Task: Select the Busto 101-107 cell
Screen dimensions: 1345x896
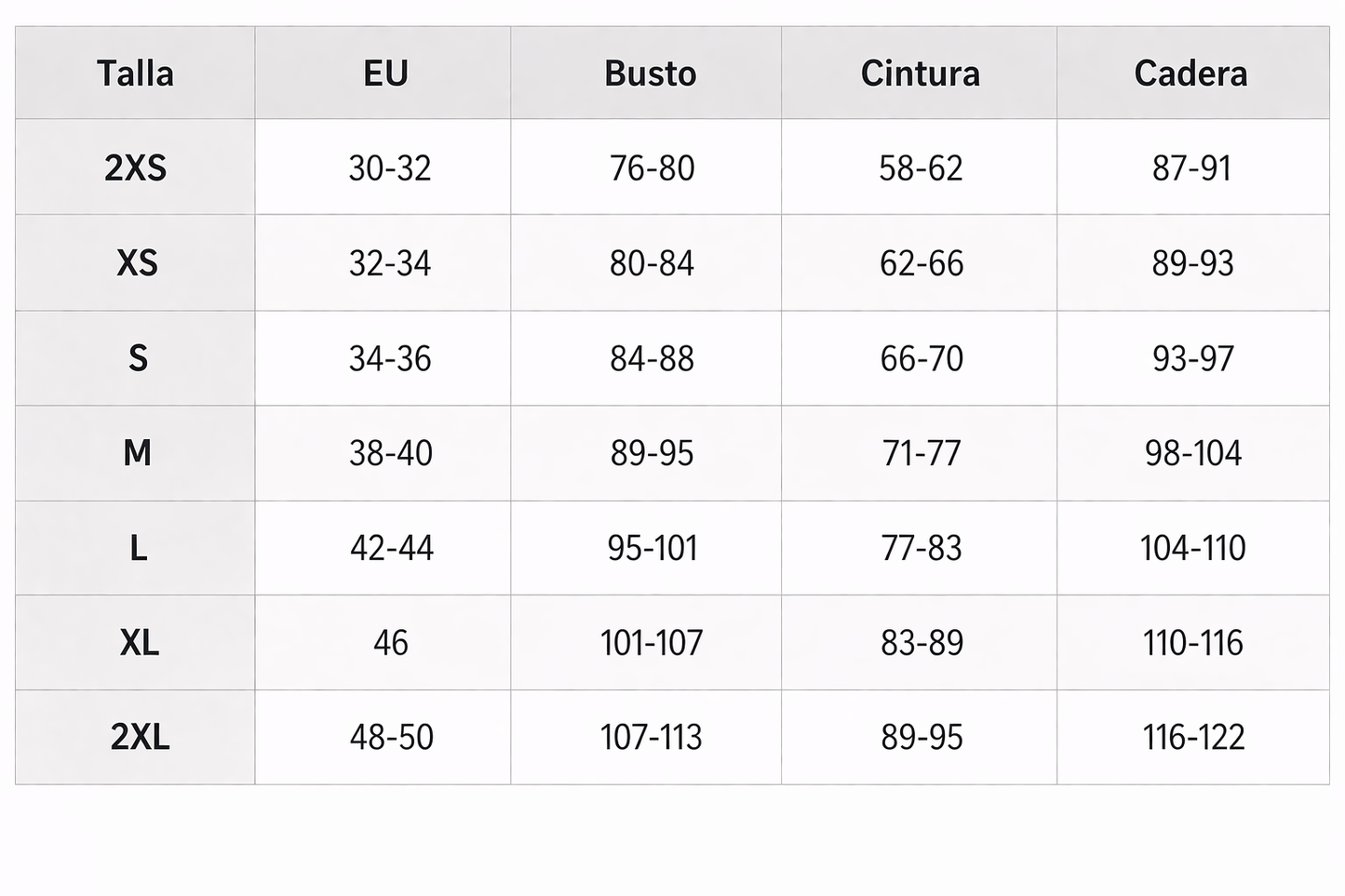Action: coord(647,643)
